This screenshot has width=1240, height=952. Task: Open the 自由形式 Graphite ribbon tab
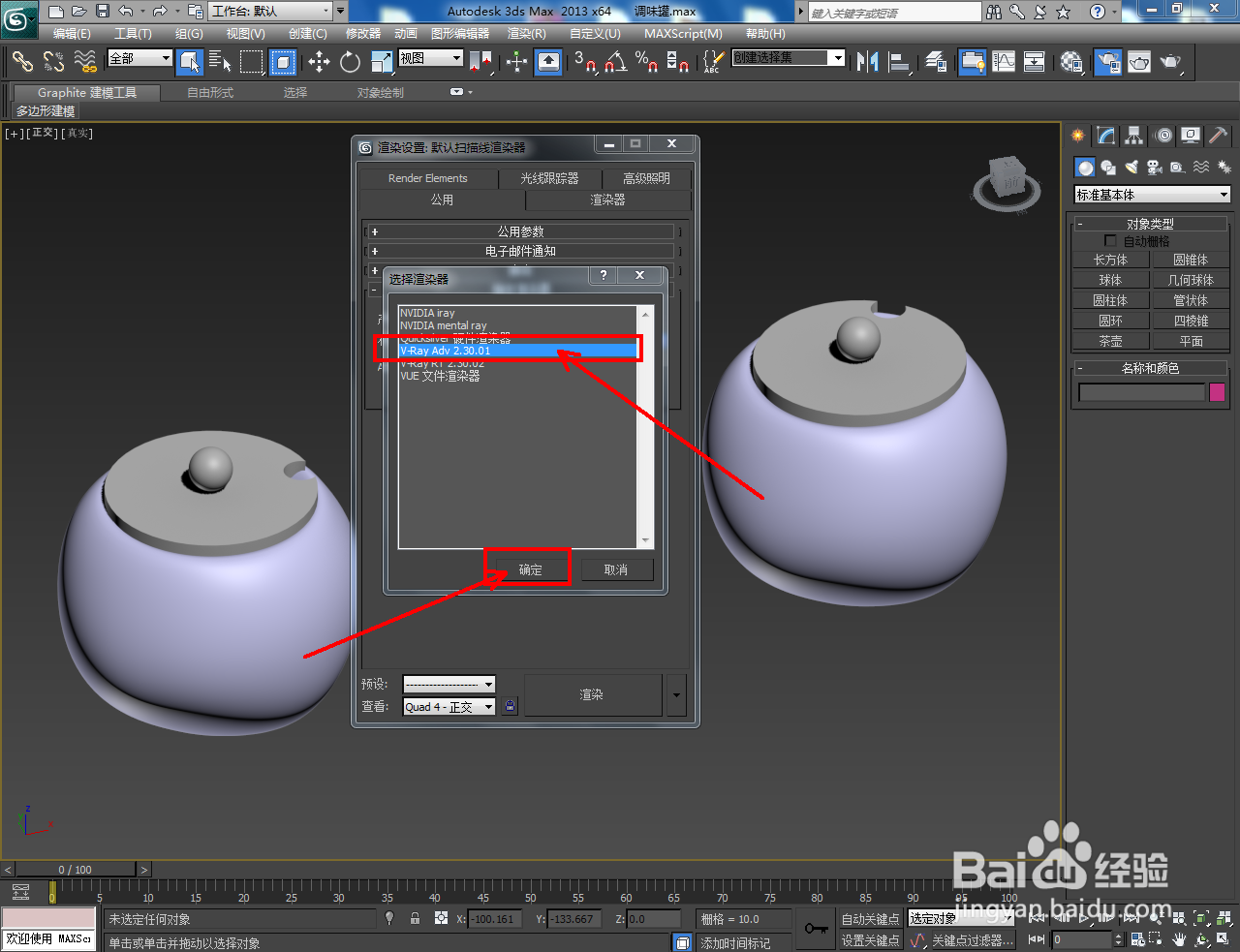210,93
